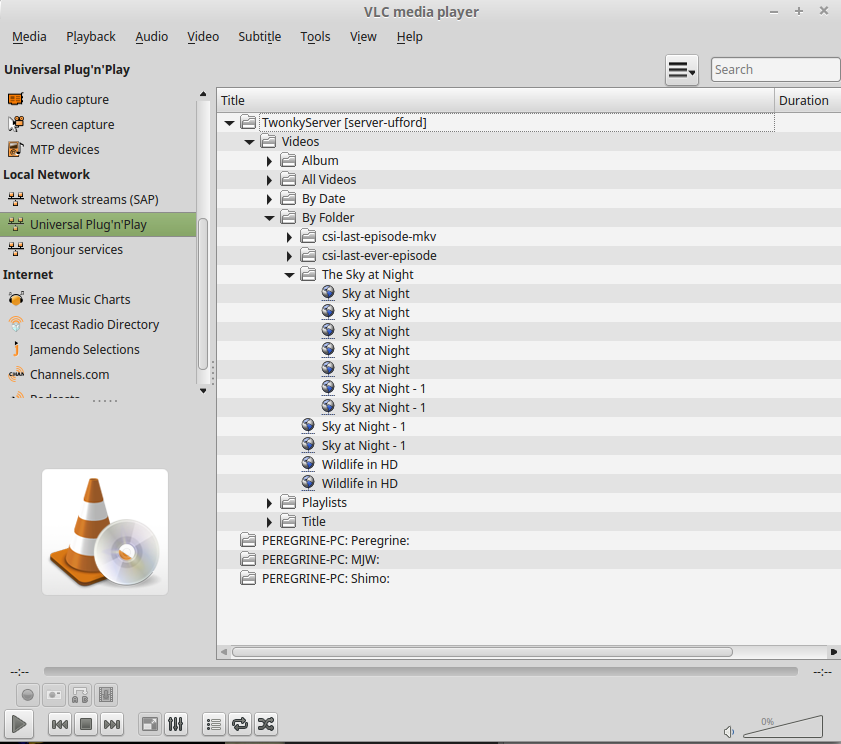Expand the csi-last-ever-episode folder
Image resolution: width=841 pixels, height=744 pixels.
[289, 256]
